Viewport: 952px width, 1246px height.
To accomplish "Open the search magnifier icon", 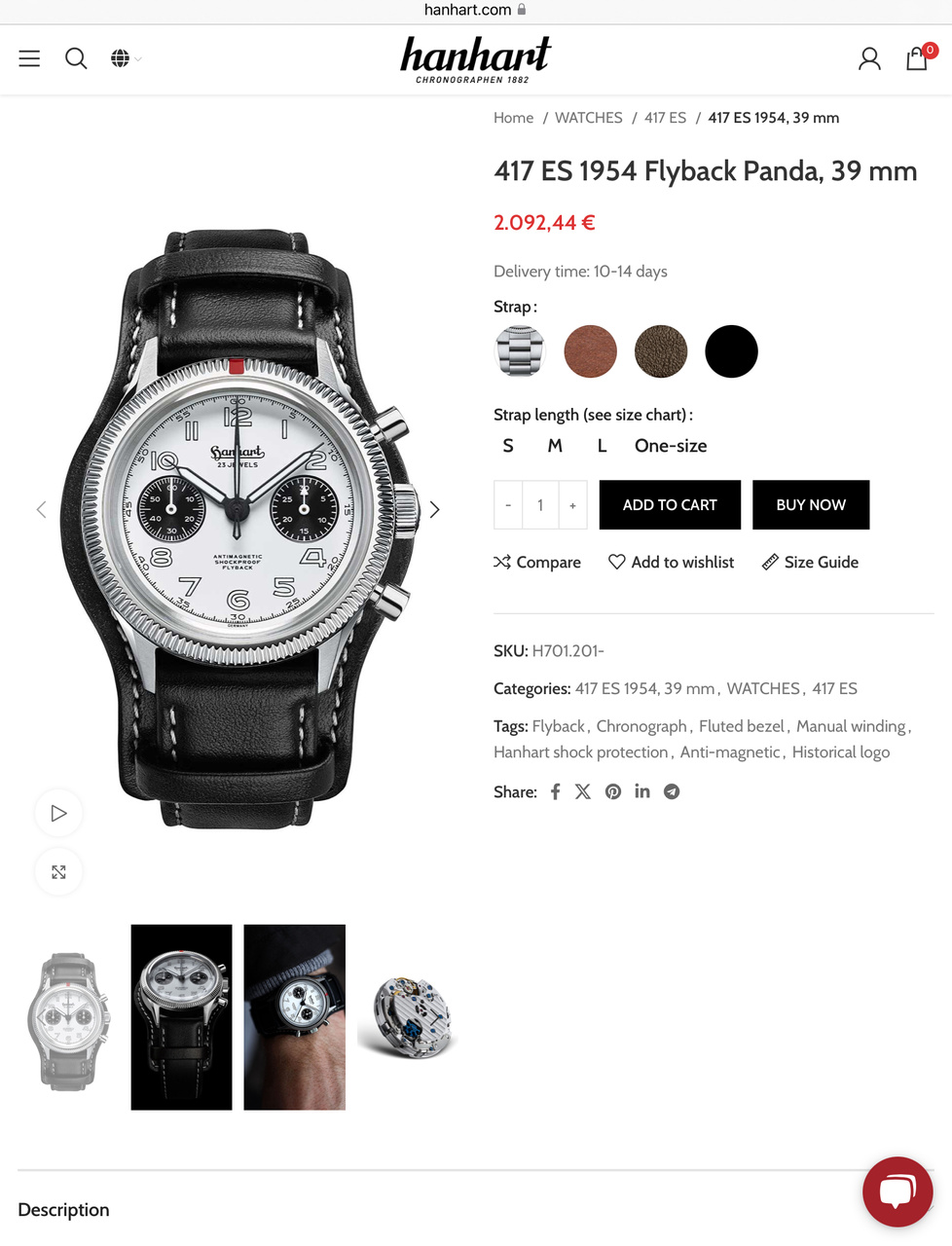I will (x=76, y=58).
